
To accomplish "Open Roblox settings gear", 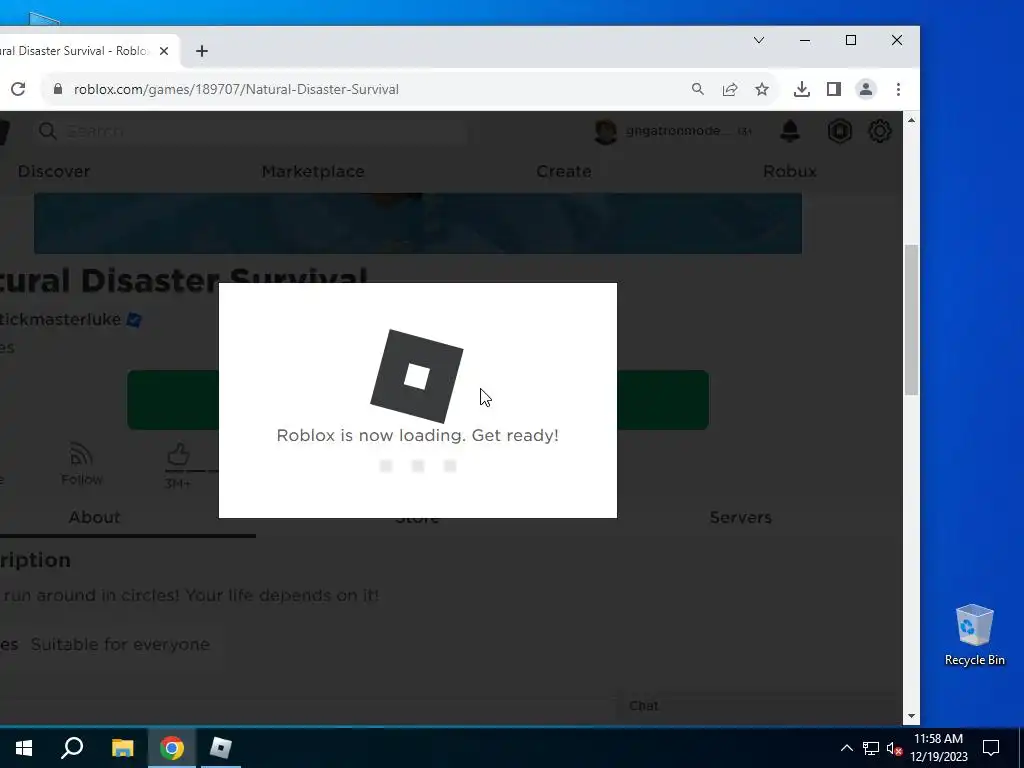I will [x=880, y=131].
